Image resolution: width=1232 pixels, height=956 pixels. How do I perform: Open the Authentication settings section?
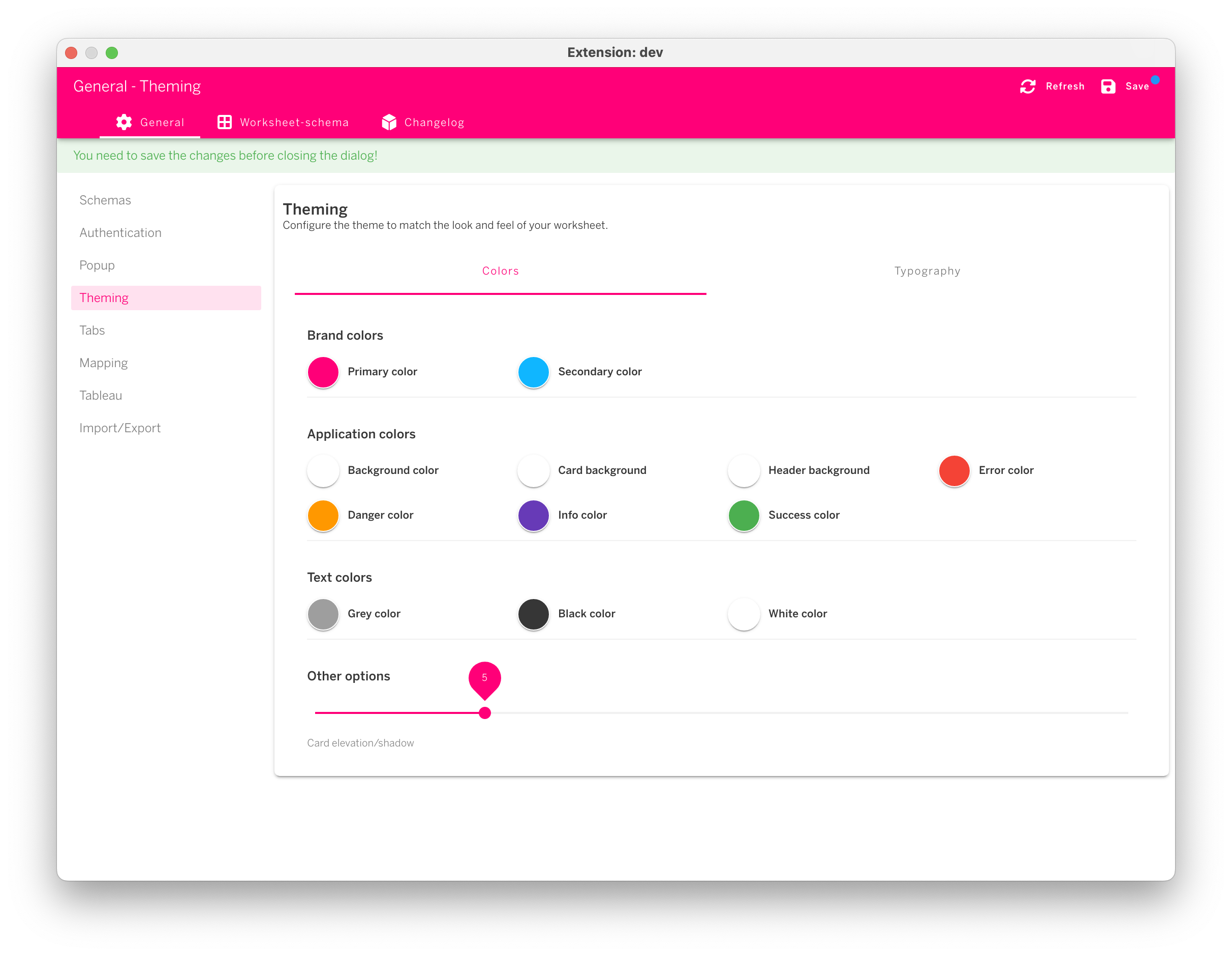[x=120, y=233]
